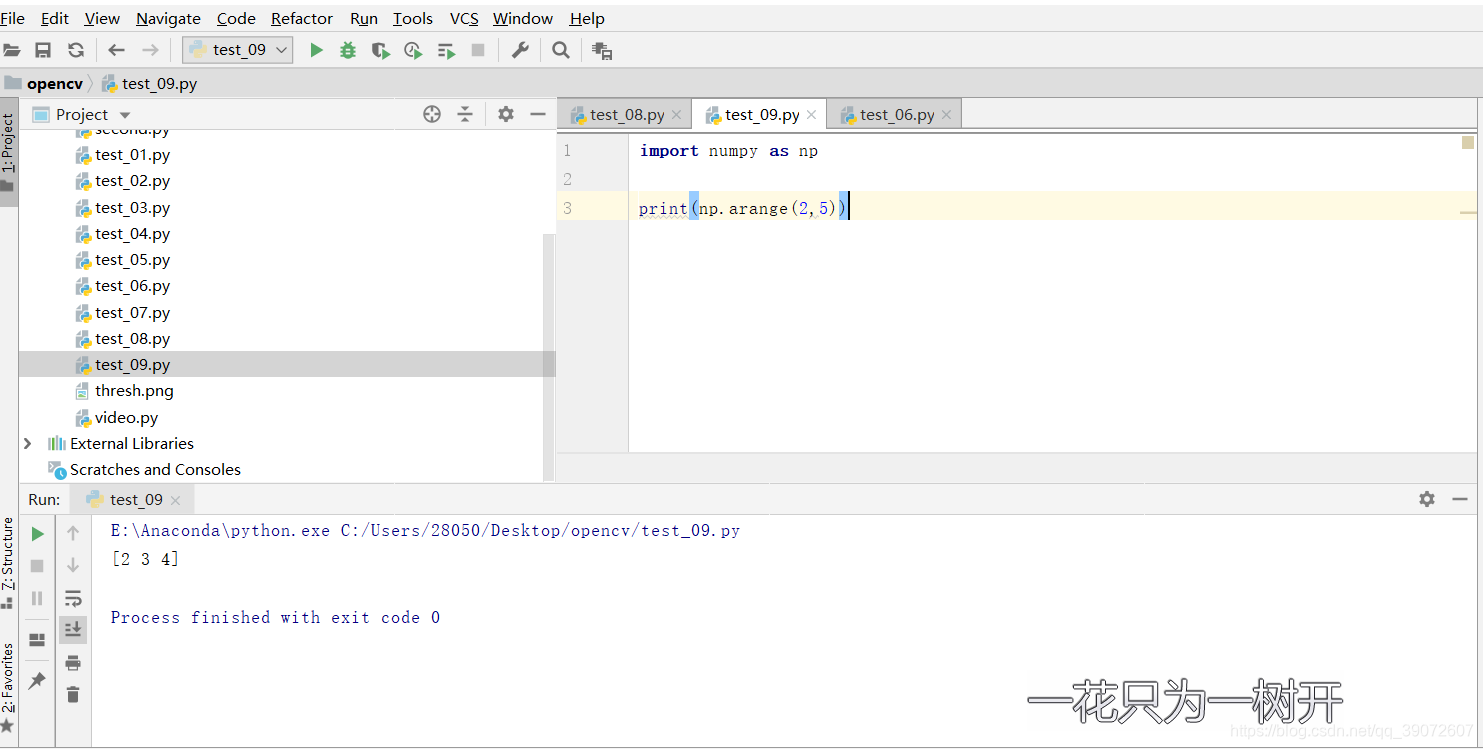
Task: Hide the Run panel with minus icon
Action: [x=1460, y=499]
